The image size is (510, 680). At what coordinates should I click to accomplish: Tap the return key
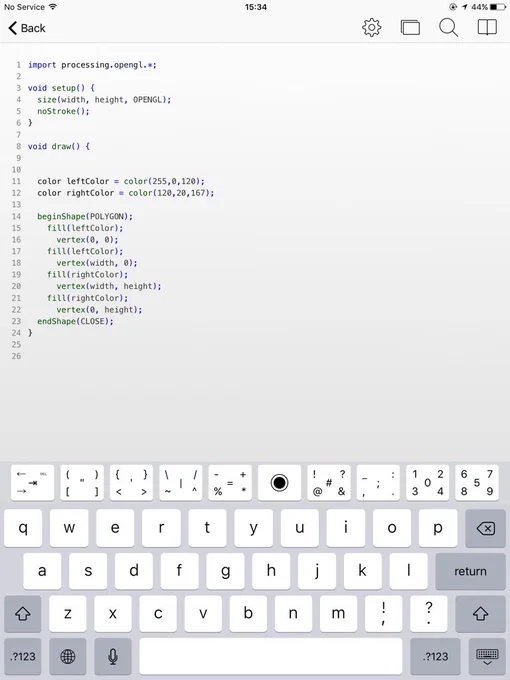click(471, 571)
